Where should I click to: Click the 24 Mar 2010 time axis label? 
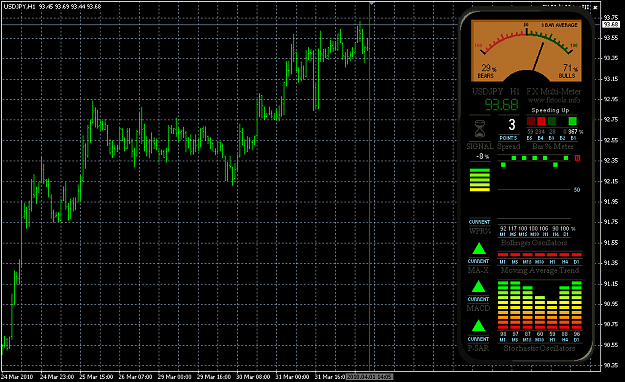point(17,376)
